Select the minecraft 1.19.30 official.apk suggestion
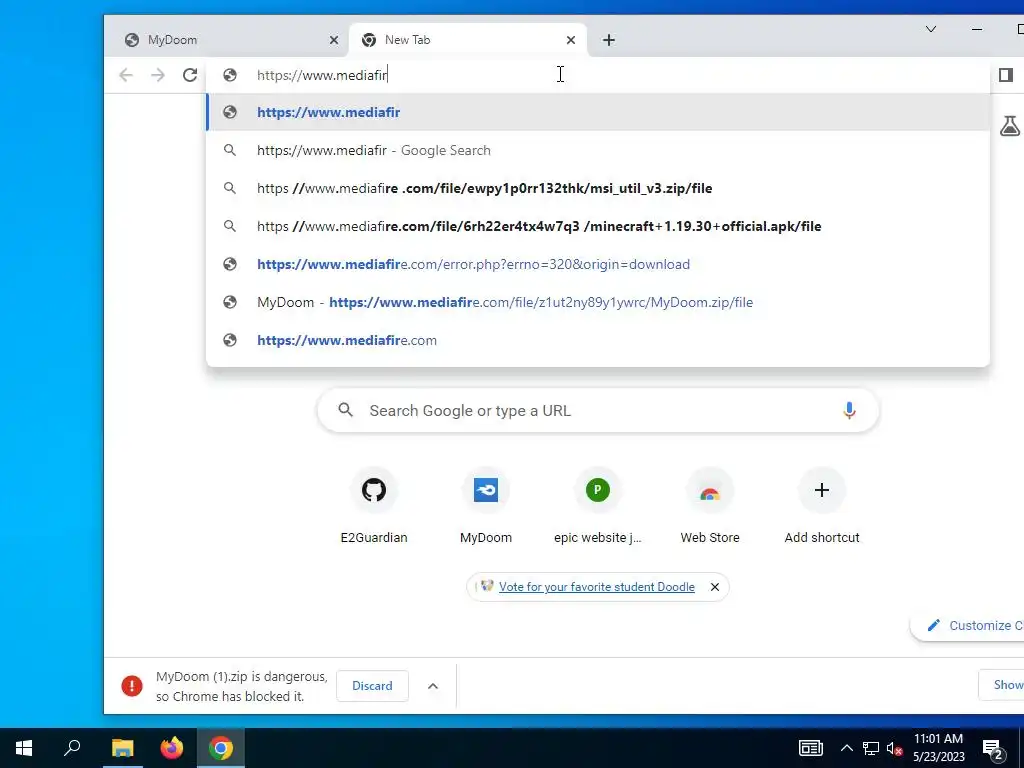The height and width of the screenshot is (768, 1024). tap(598, 226)
